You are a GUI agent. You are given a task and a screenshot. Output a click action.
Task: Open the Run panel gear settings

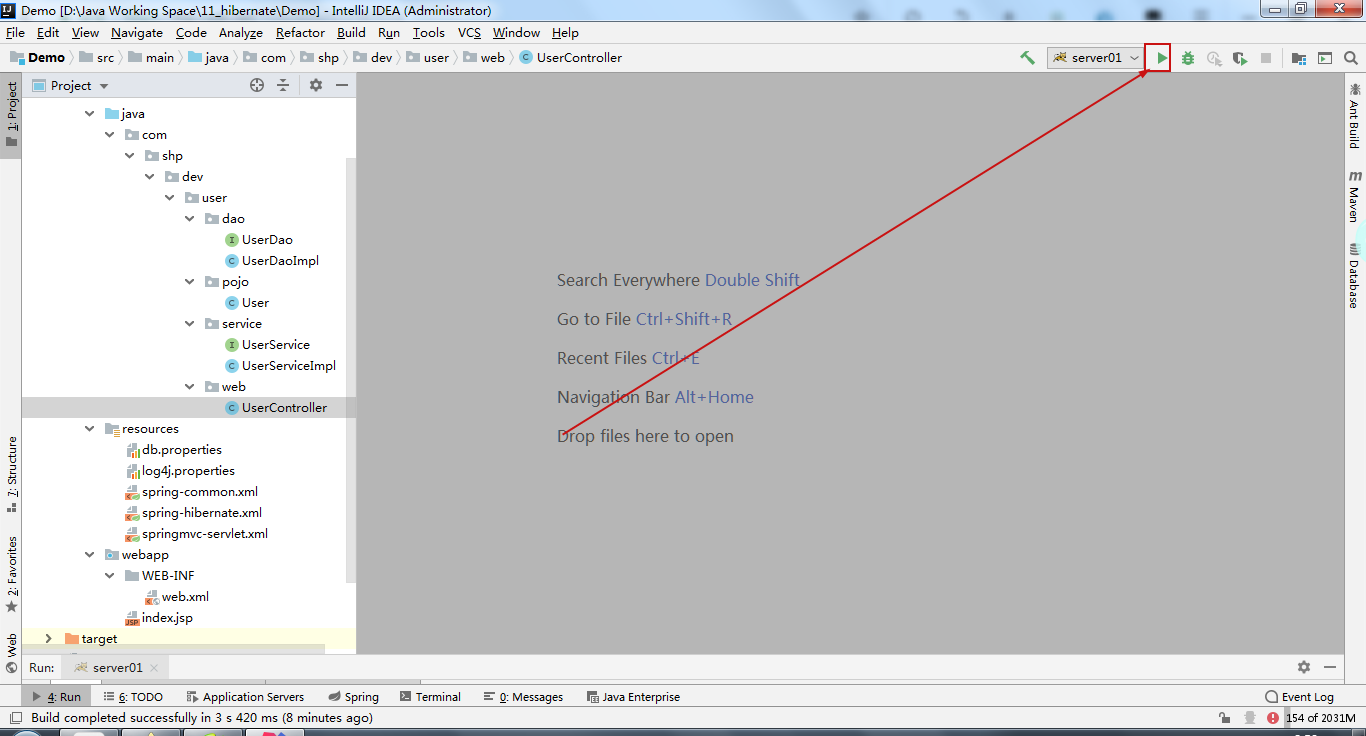pyautogui.click(x=1304, y=667)
